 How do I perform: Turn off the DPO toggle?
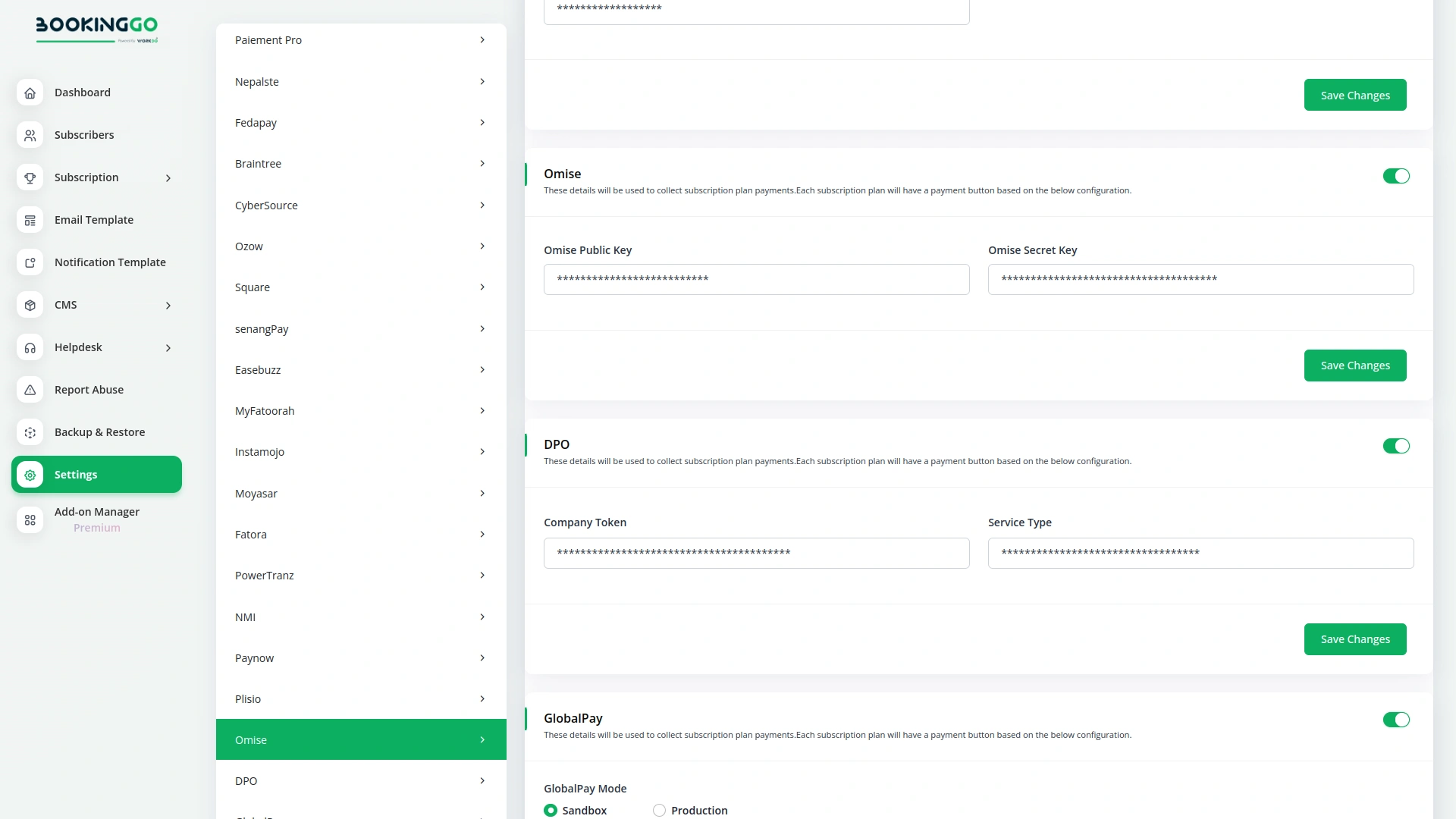tap(1396, 446)
